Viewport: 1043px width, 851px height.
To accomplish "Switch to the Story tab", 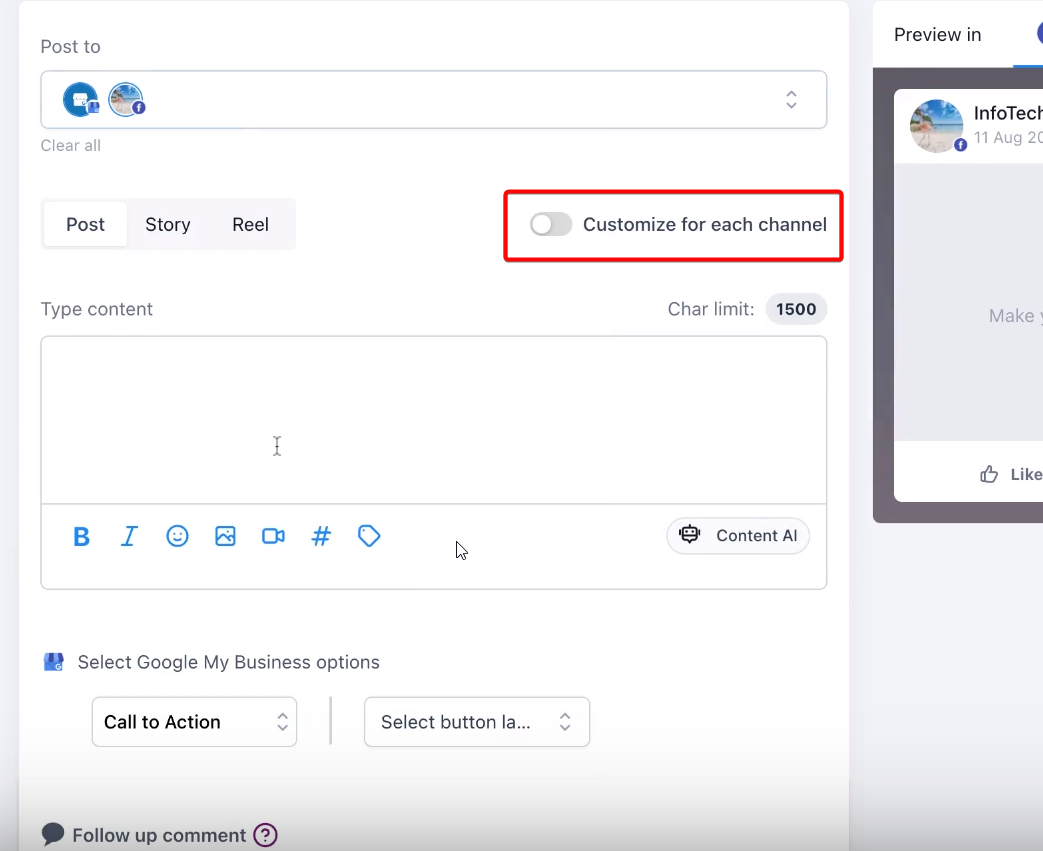I will pyautogui.click(x=167, y=225).
